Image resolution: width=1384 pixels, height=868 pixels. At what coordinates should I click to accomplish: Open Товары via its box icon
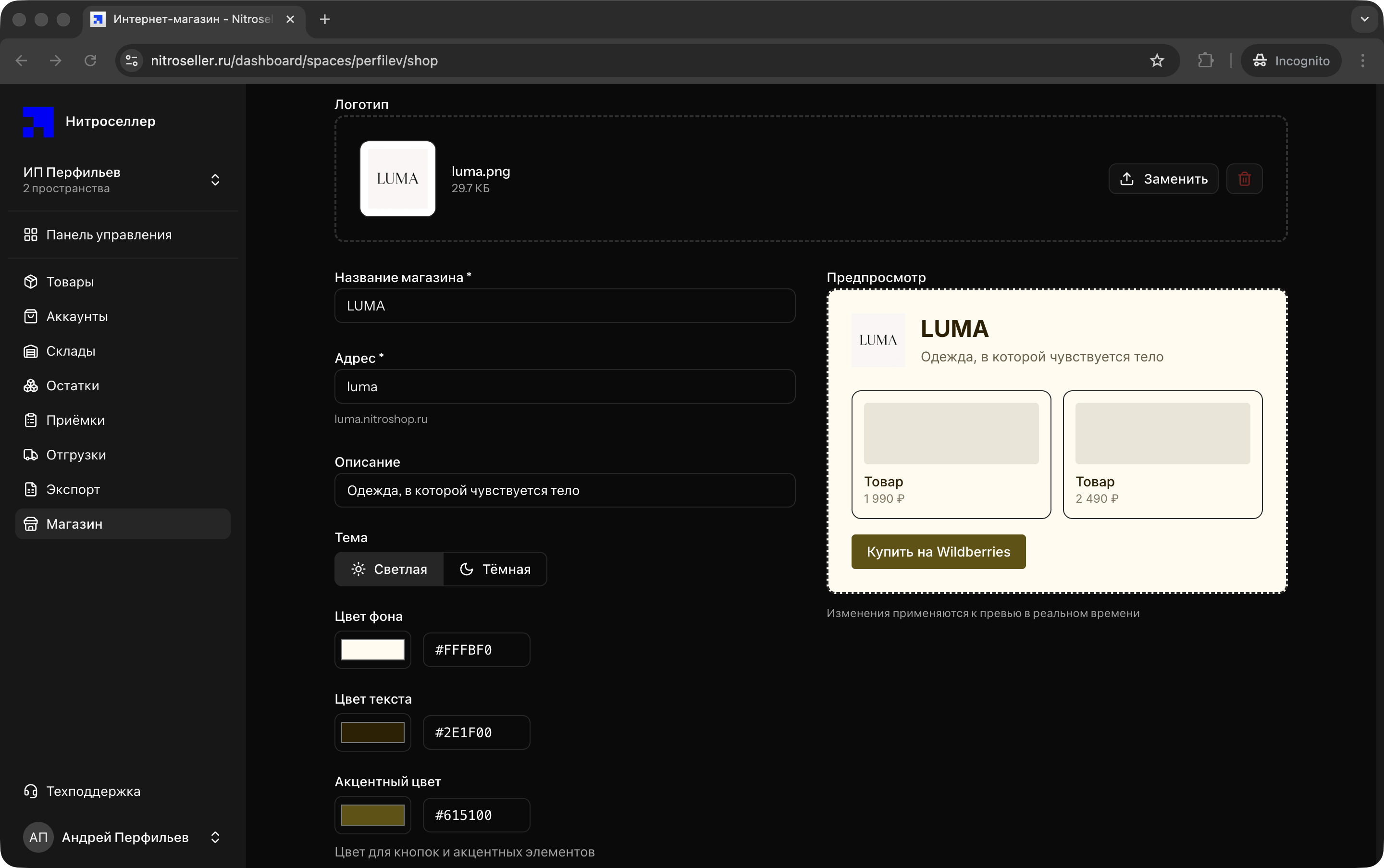[x=30, y=282]
